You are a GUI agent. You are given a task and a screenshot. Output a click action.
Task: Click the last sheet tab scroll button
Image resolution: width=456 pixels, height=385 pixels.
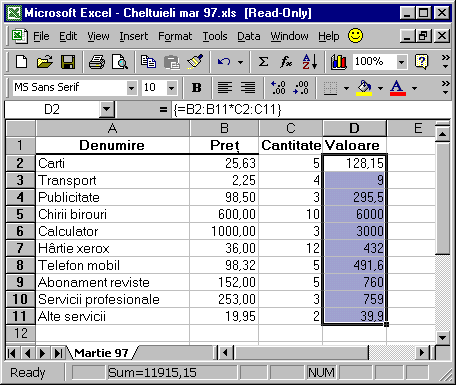(x=59, y=353)
